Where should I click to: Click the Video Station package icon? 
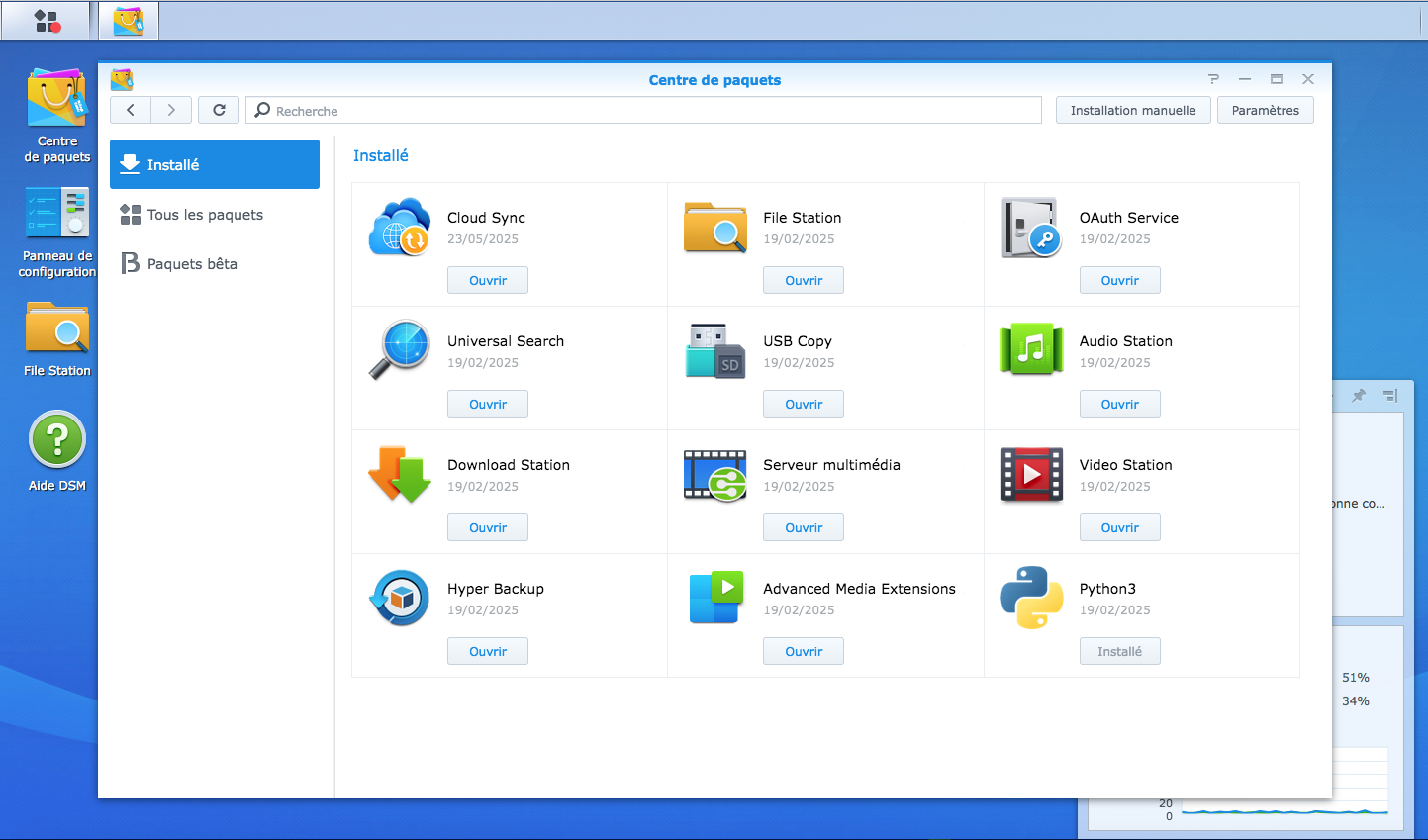tap(1031, 475)
